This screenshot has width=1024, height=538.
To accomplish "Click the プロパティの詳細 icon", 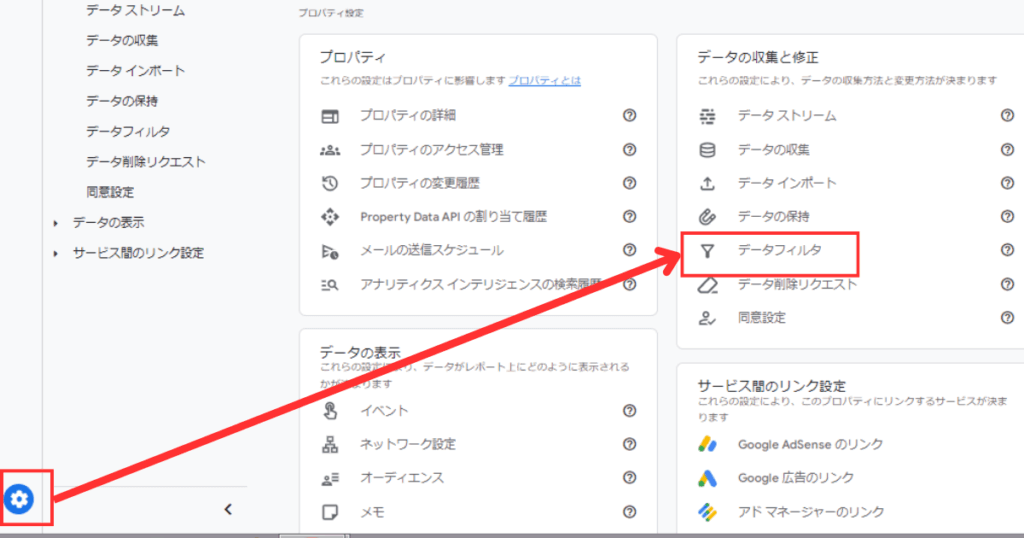I will (330, 116).
